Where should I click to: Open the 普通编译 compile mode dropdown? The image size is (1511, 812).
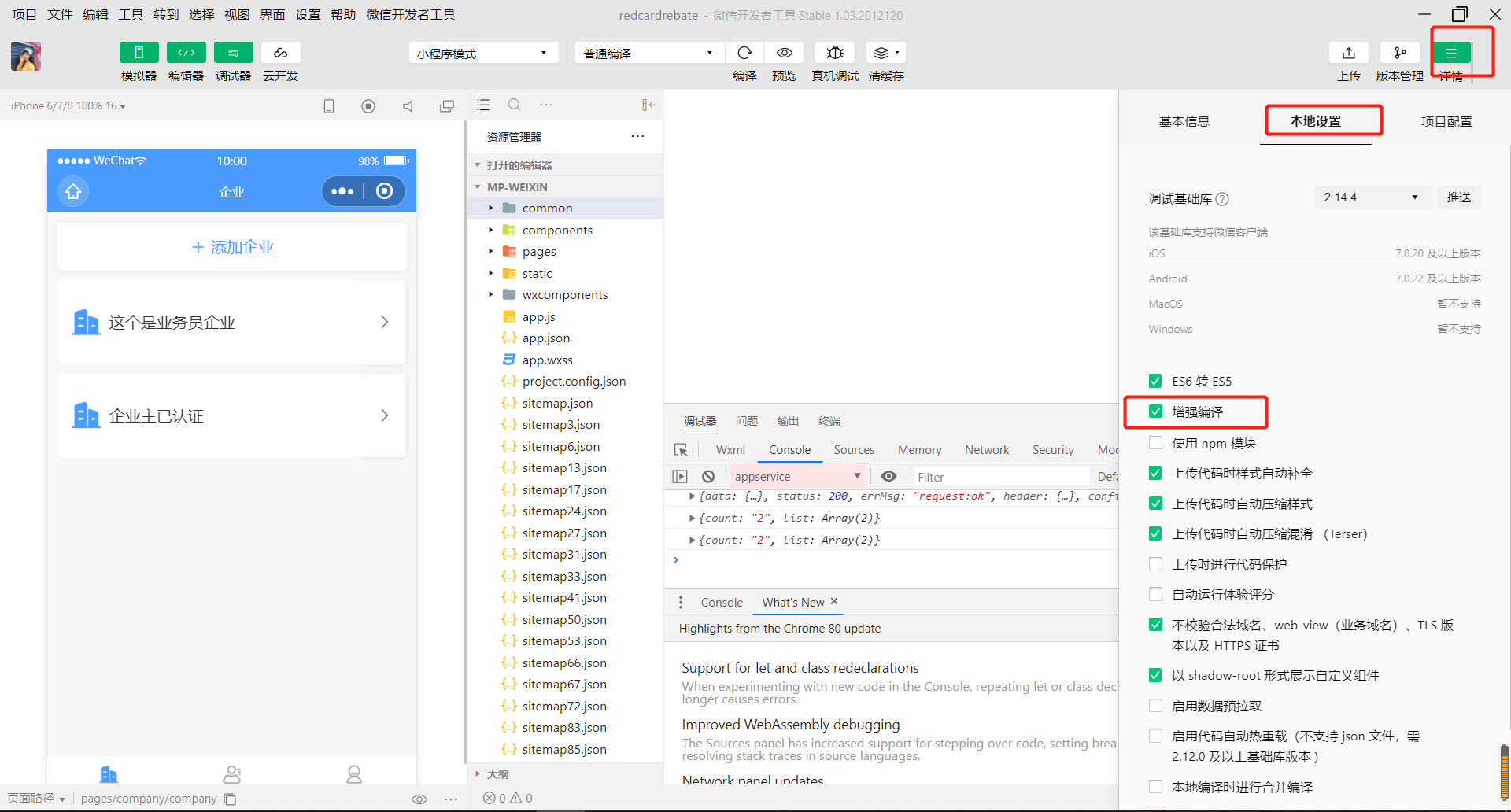click(648, 53)
